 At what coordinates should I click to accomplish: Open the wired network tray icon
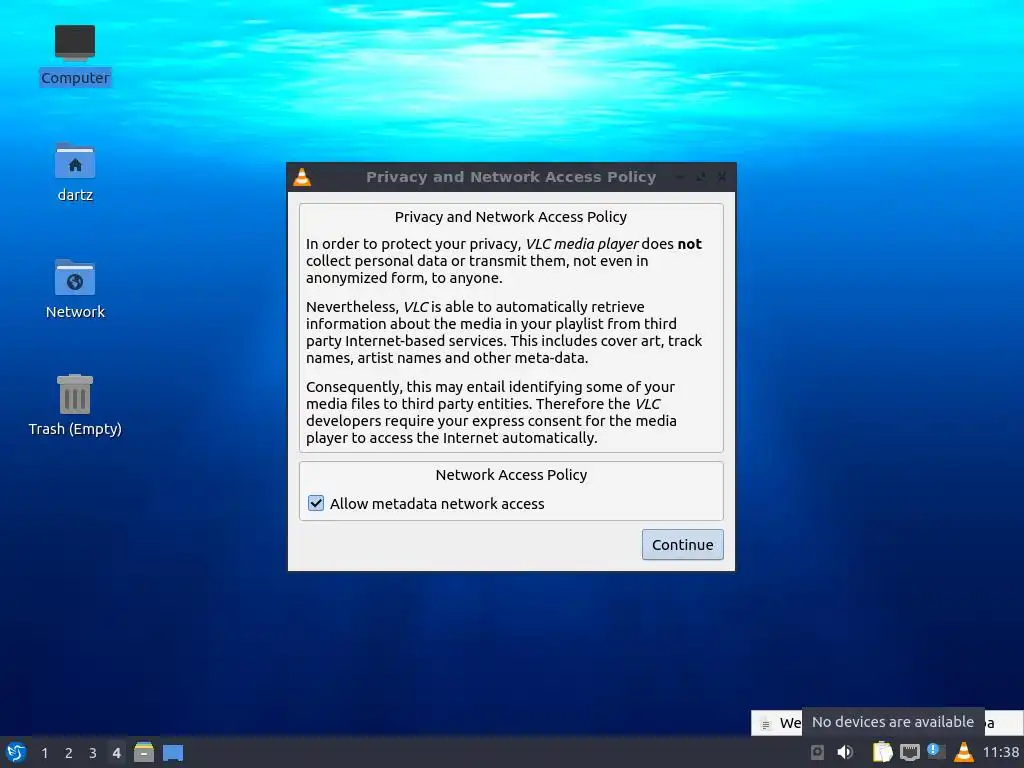[x=910, y=752]
